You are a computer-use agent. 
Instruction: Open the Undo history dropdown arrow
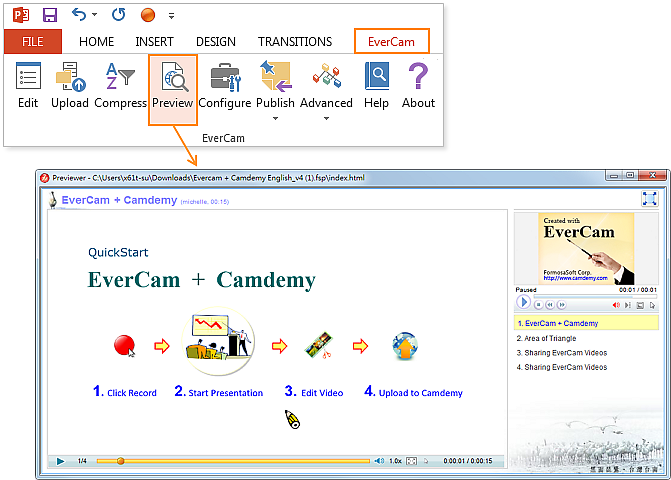(x=95, y=15)
